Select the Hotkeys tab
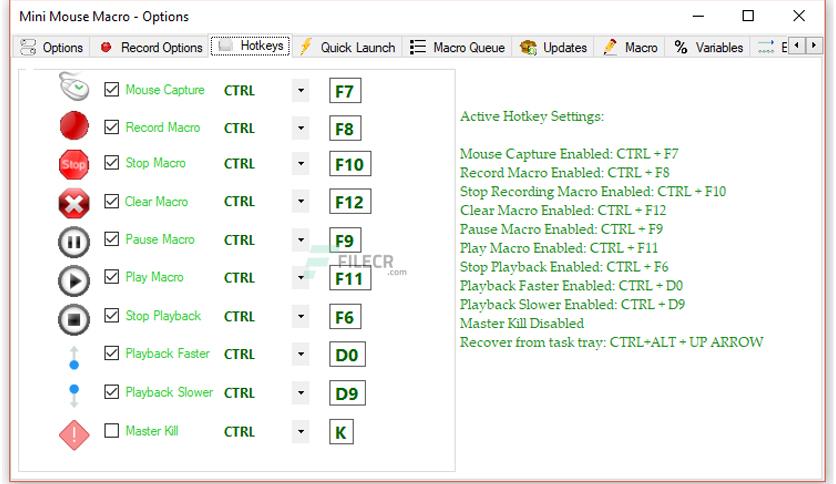 point(251,46)
